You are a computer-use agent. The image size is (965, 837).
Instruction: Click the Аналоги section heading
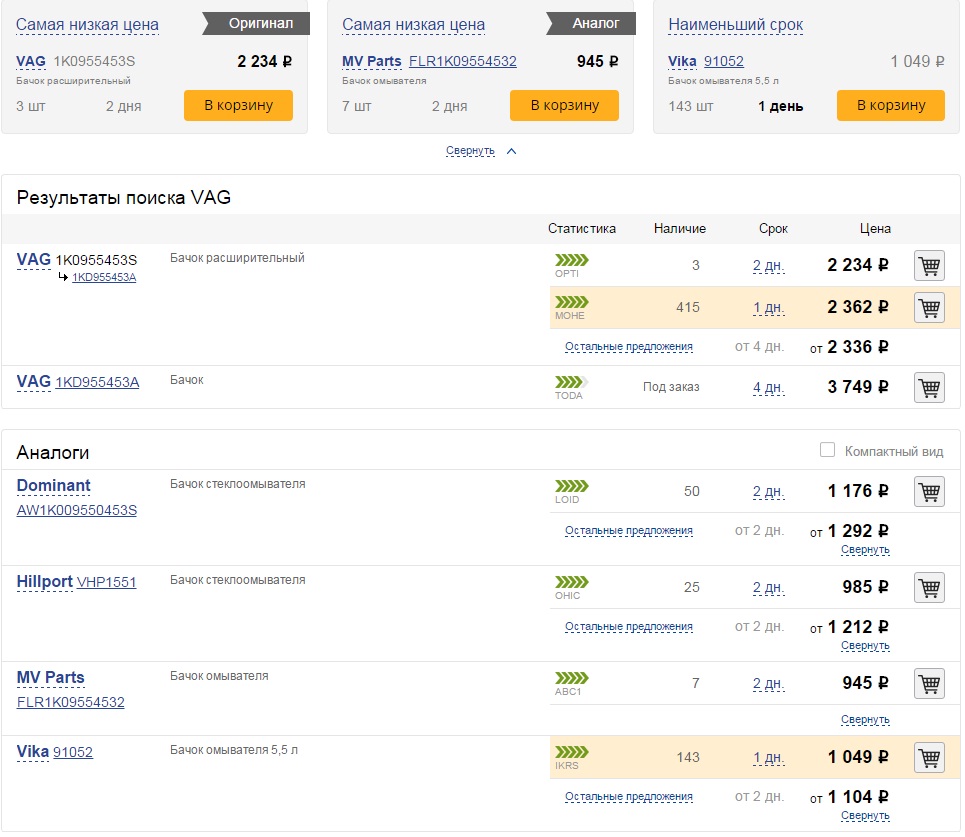pos(53,453)
